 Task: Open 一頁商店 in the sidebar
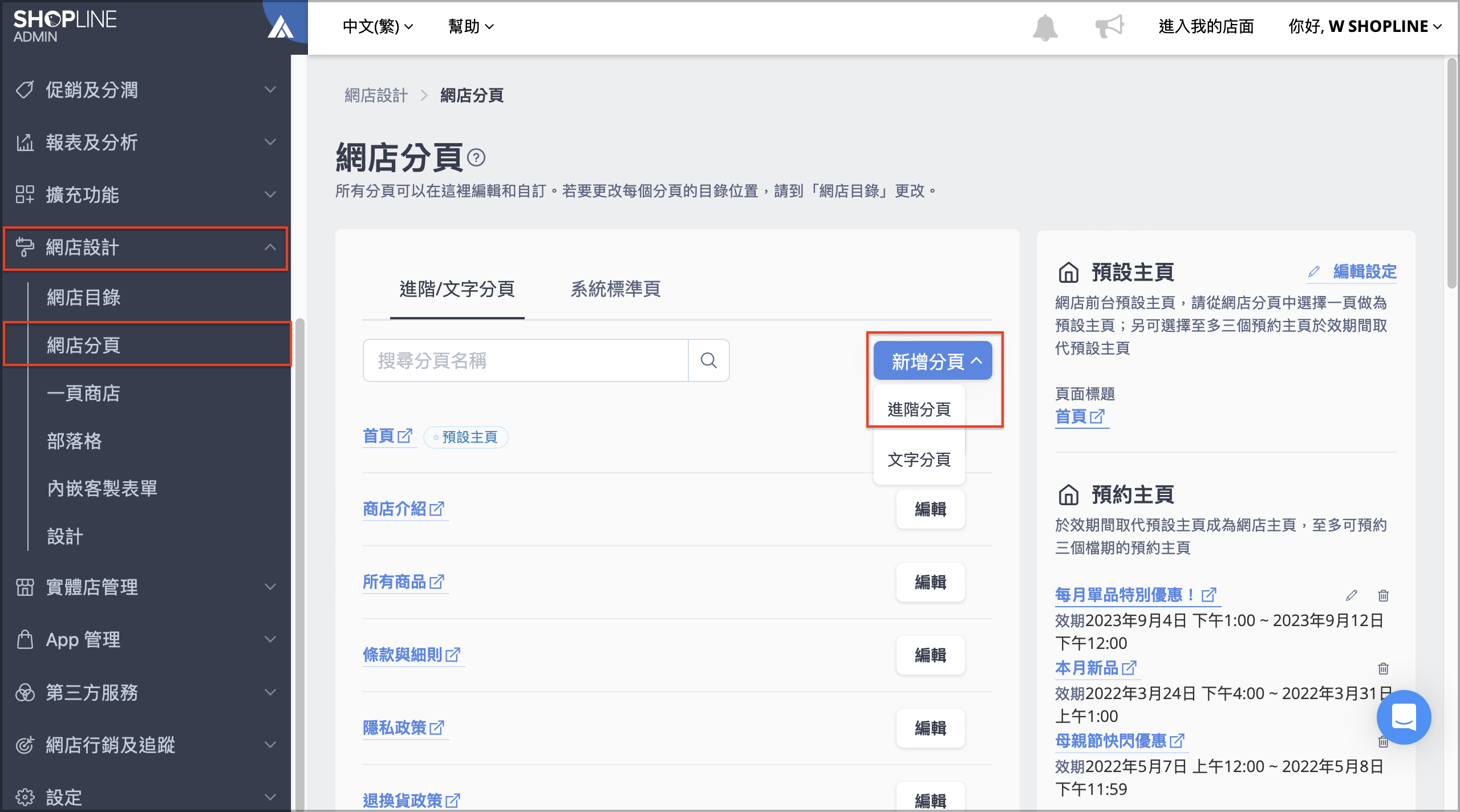tap(84, 393)
